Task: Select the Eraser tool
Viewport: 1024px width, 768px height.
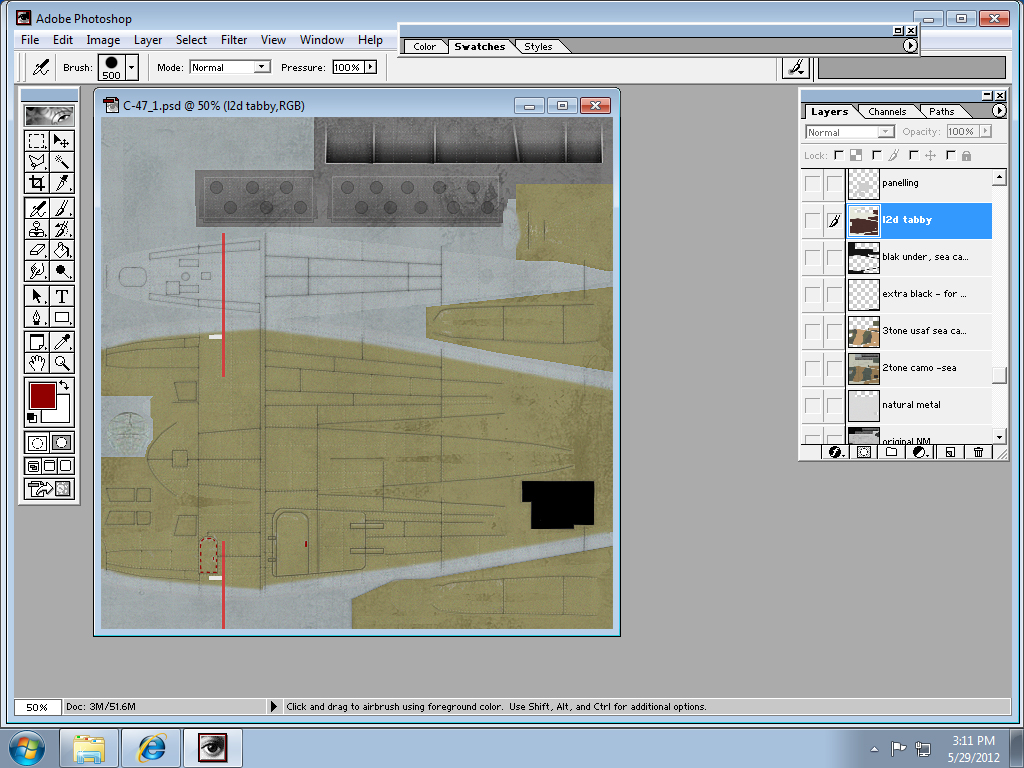Action: pos(37,250)
